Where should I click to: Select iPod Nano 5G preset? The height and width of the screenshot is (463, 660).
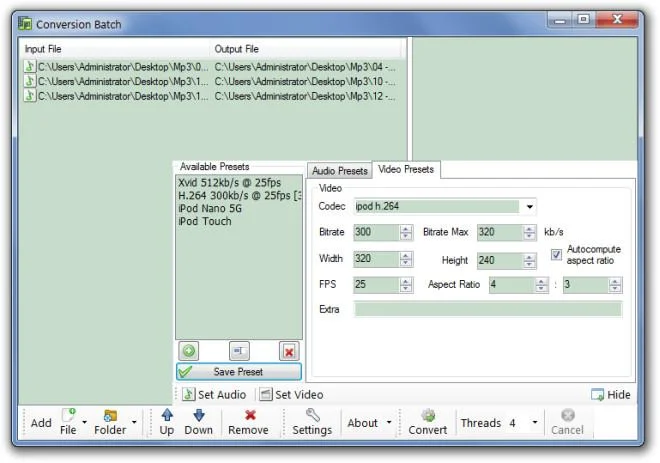pyautogui.click(x=210, y=208)
